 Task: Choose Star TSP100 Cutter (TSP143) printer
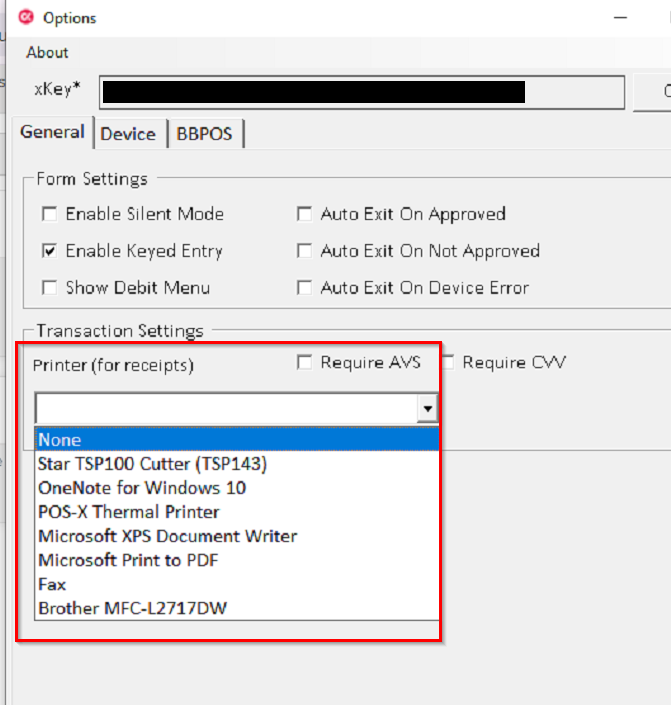pos(237,464)
